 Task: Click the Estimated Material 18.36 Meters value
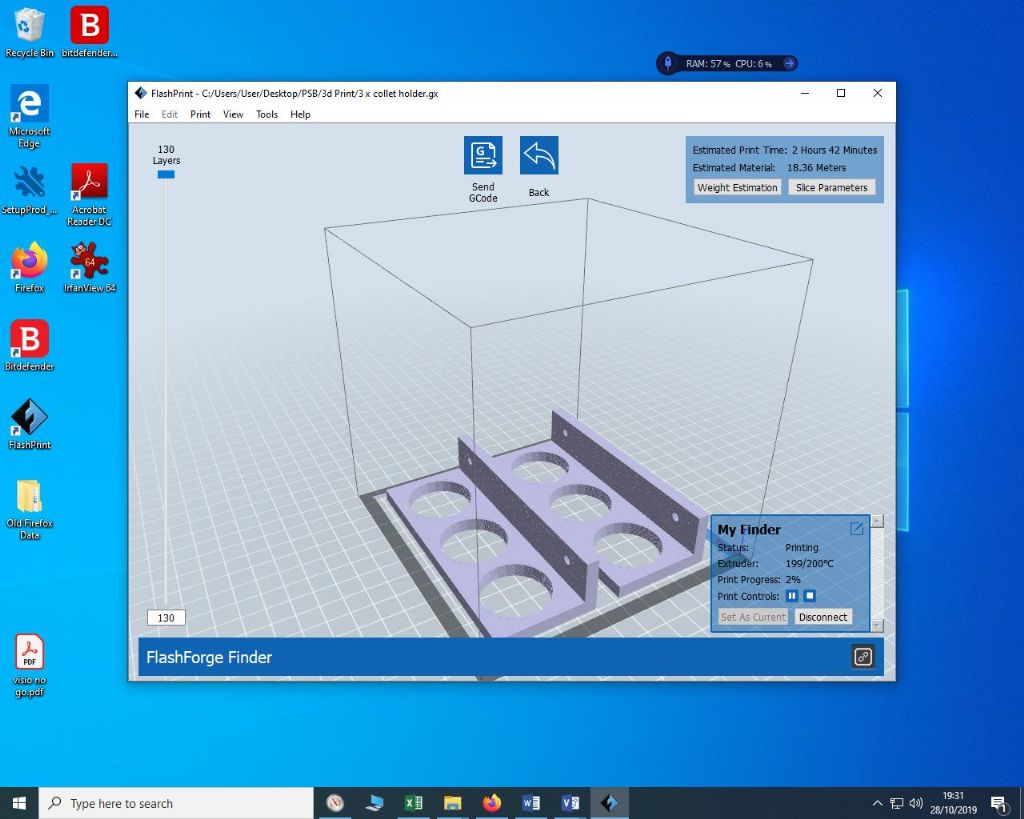tap(816, 167)
